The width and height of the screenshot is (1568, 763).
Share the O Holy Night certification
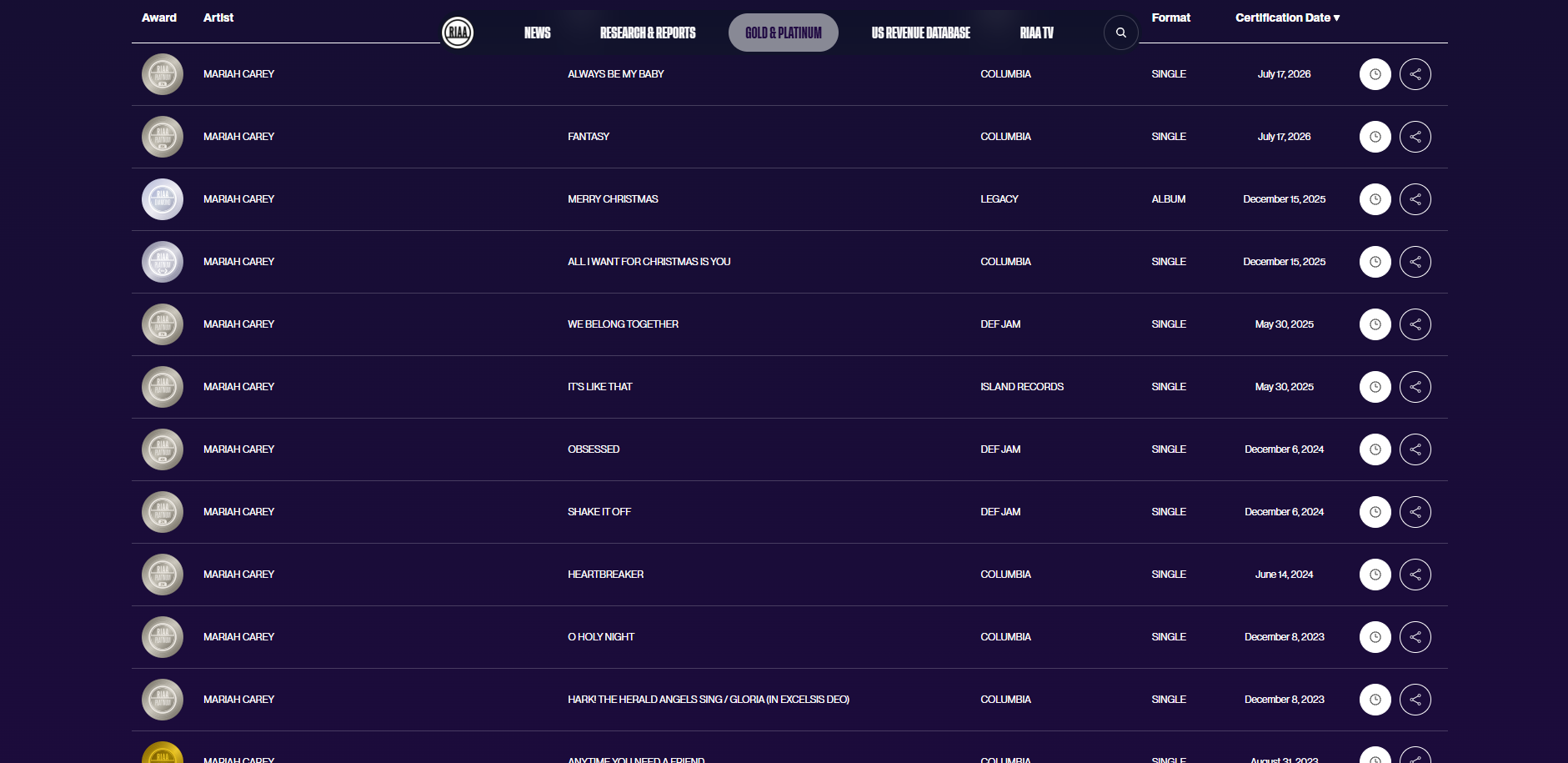(x=1415, y=637)
